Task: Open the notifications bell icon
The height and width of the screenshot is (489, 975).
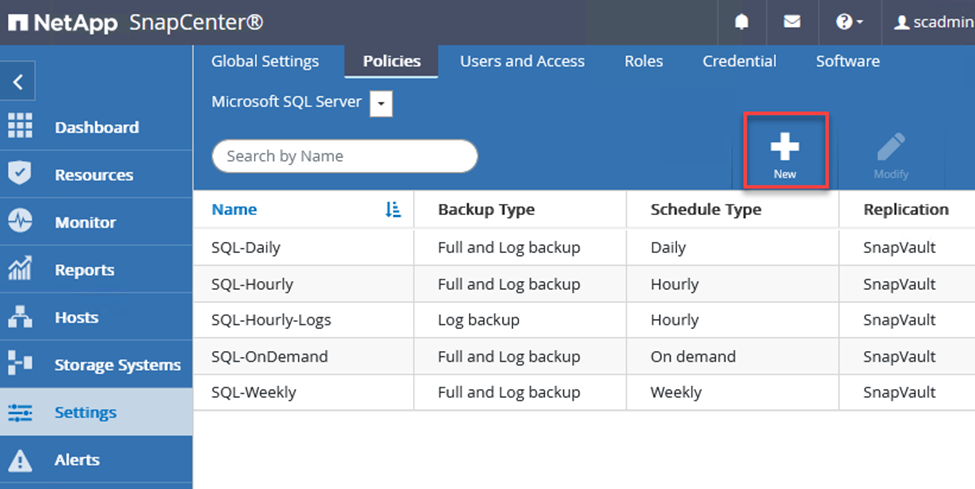Action: (742, 22)
